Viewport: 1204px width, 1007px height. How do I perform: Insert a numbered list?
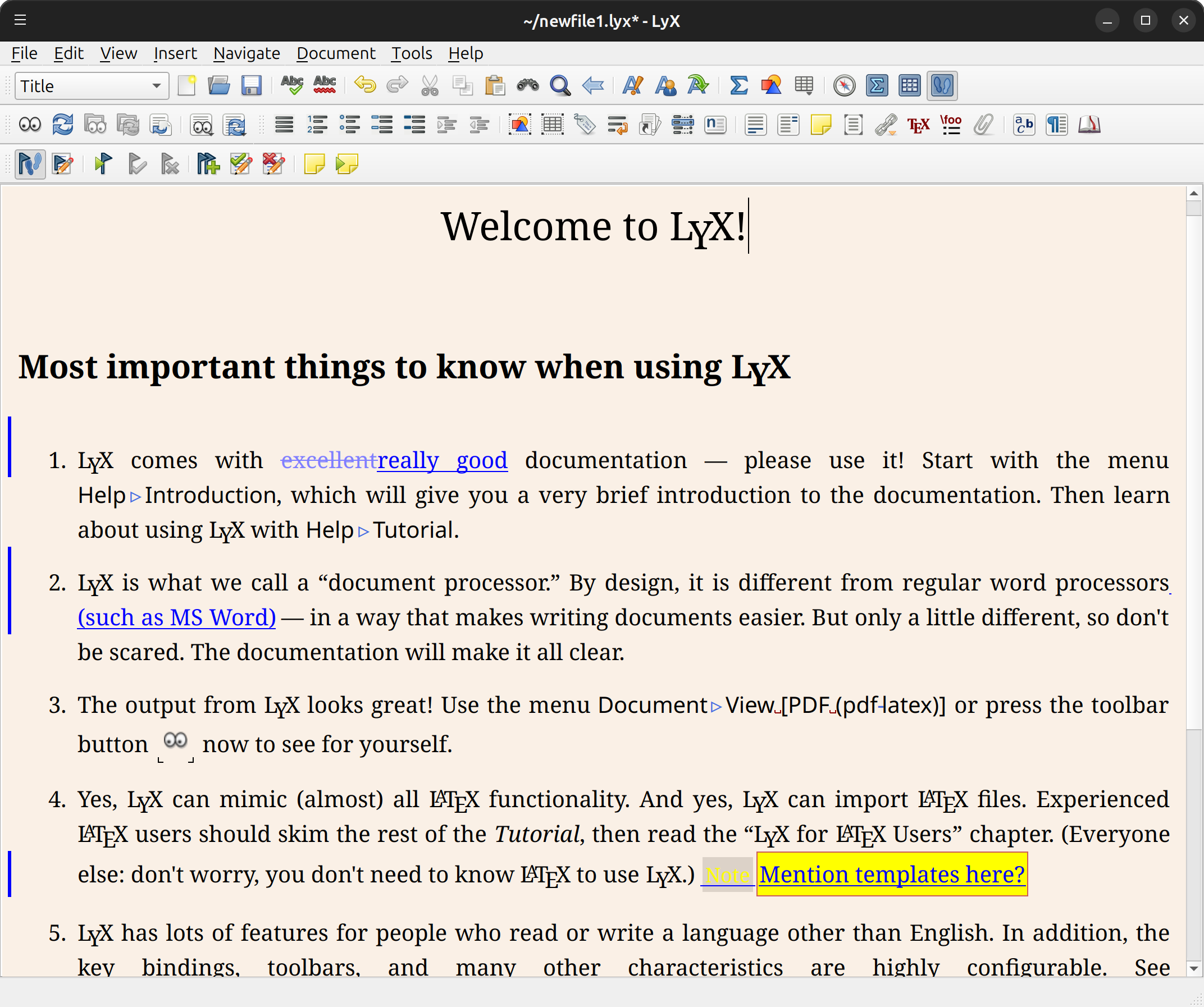coord(317,125)
